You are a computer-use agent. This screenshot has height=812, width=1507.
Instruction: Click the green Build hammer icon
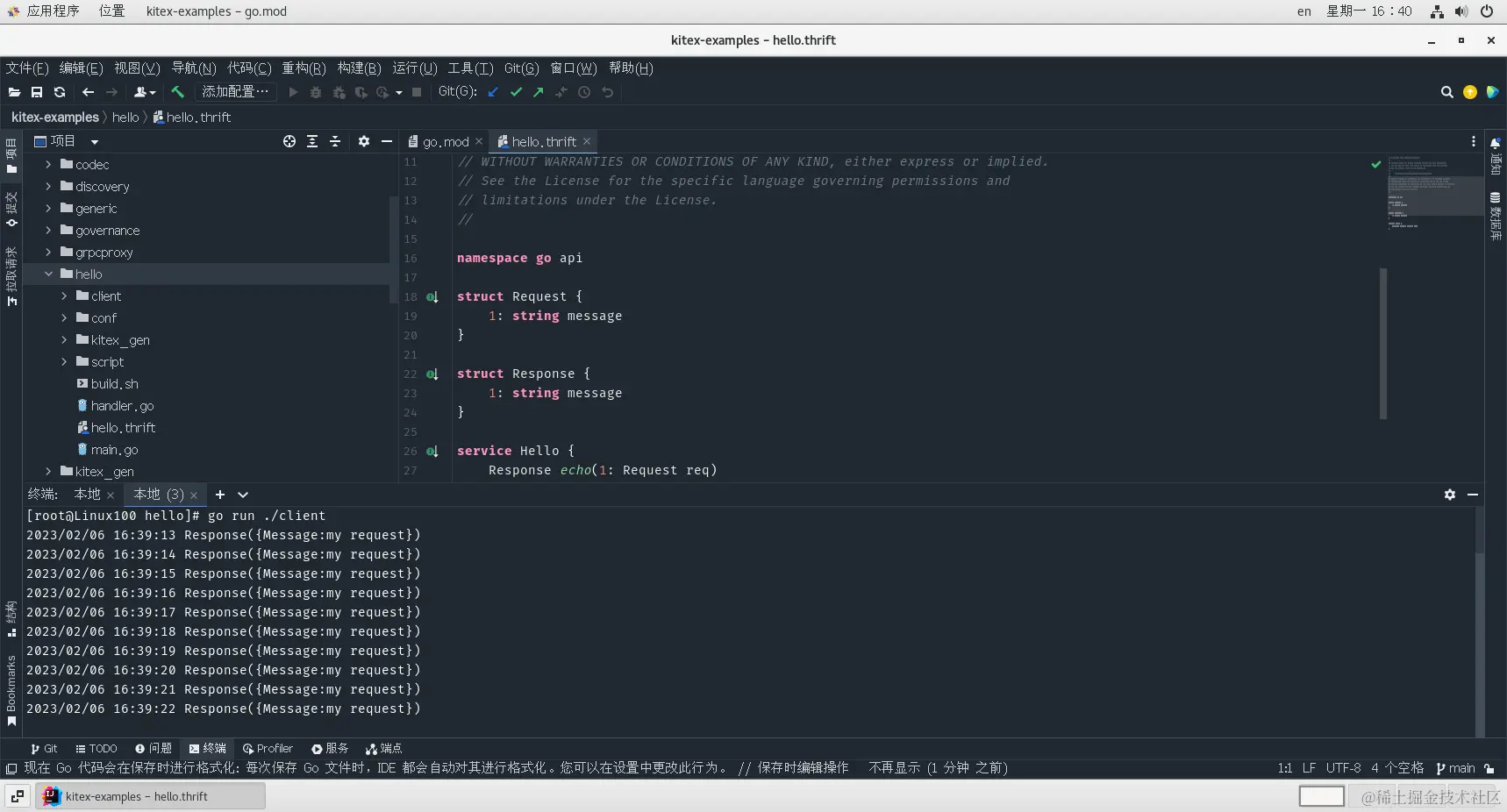click(x=178, y=92)
